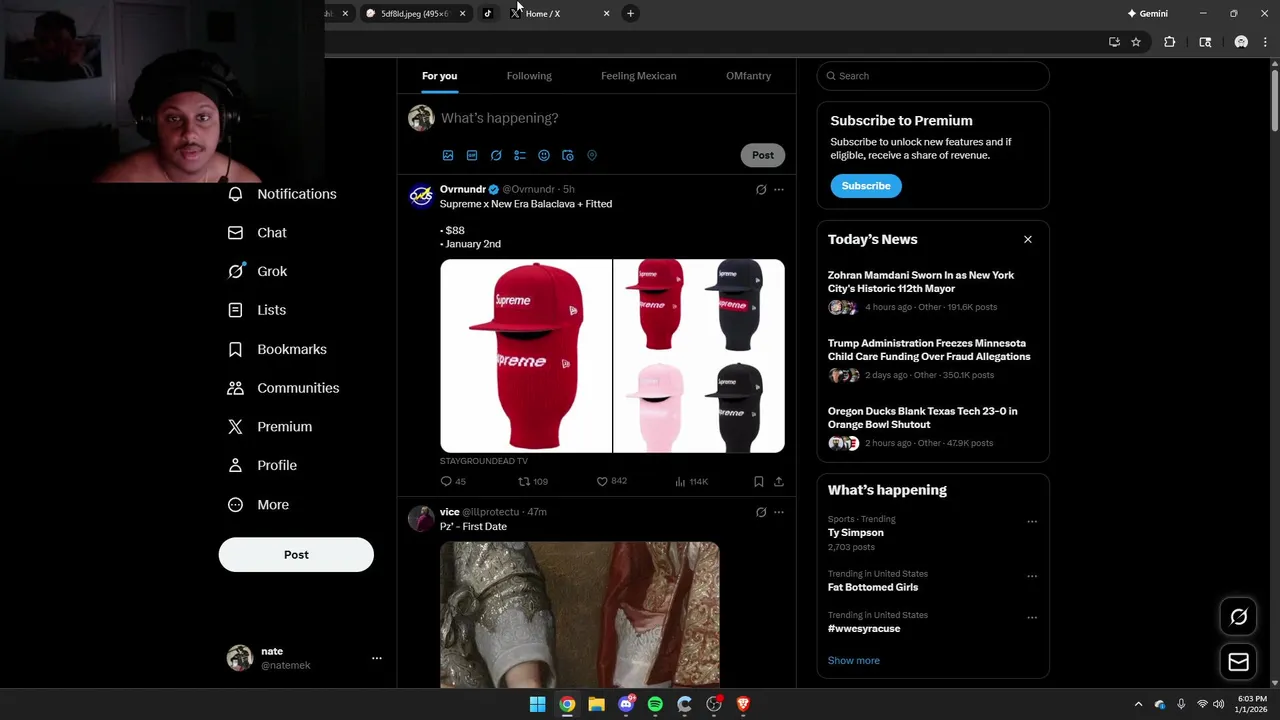Share the Supreme balaclava post
The height and width of the screenshot is (720, 1280).
(x=779, y=481)
